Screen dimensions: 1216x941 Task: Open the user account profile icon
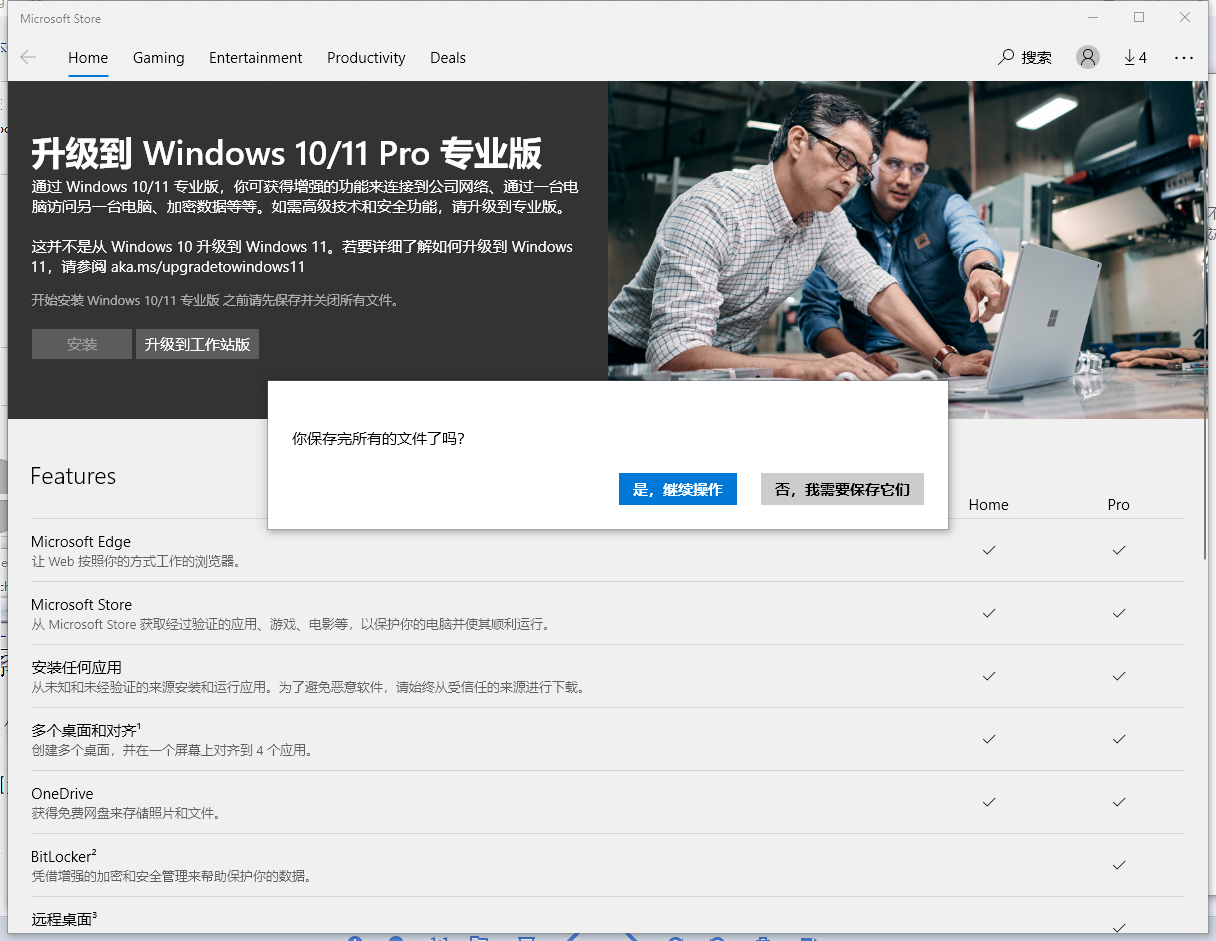[x=1087, y=58]
